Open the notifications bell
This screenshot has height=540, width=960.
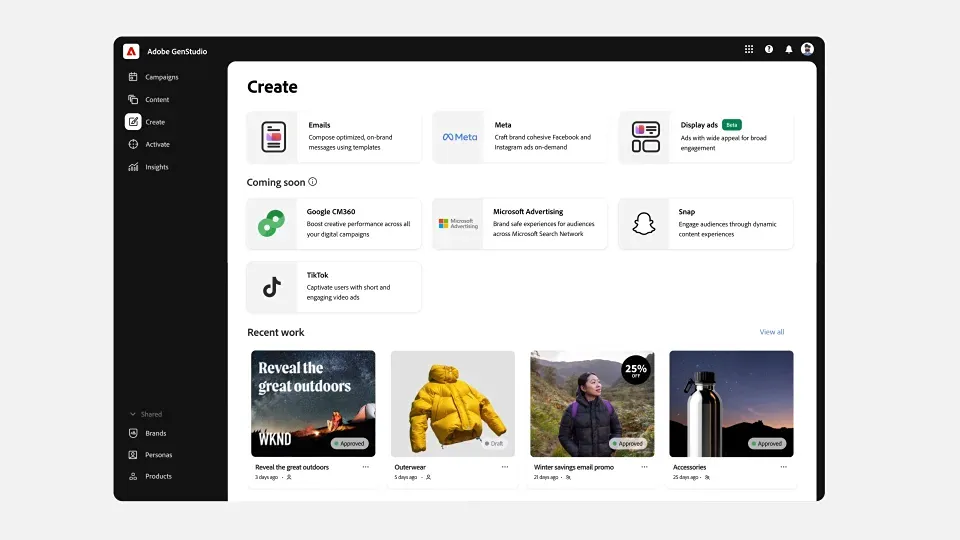point(789,49)
